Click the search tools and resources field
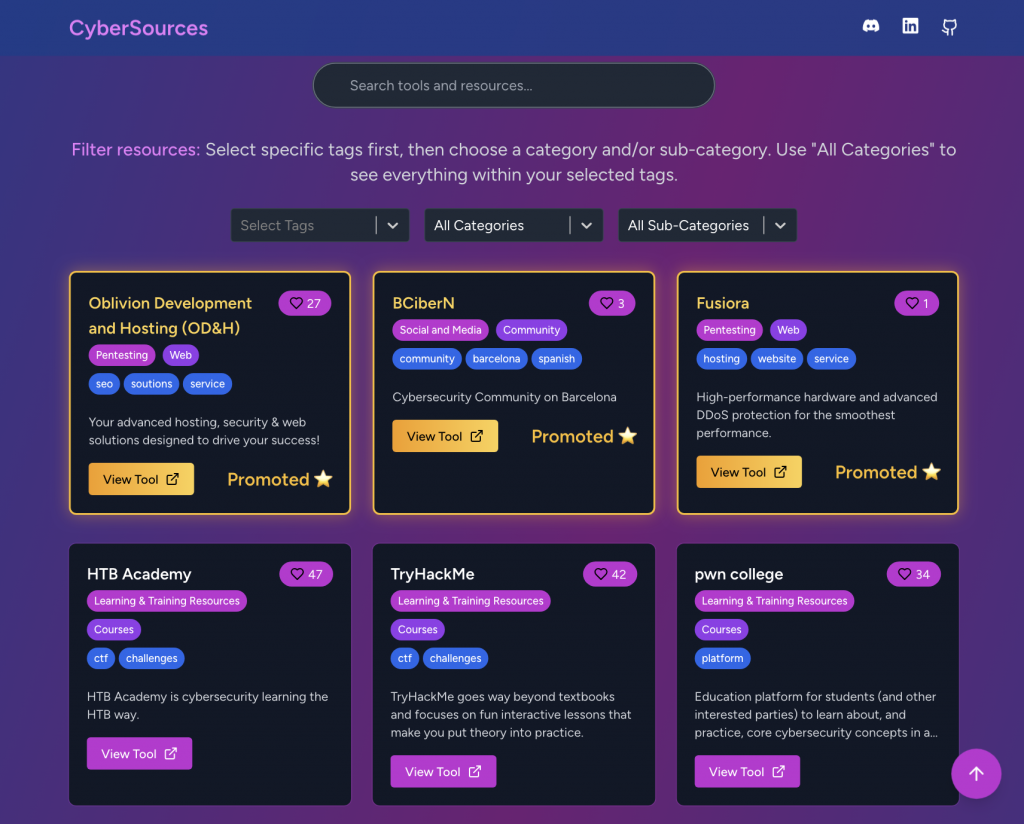This screenshot has width=1024, height=824. click(514, 86)
